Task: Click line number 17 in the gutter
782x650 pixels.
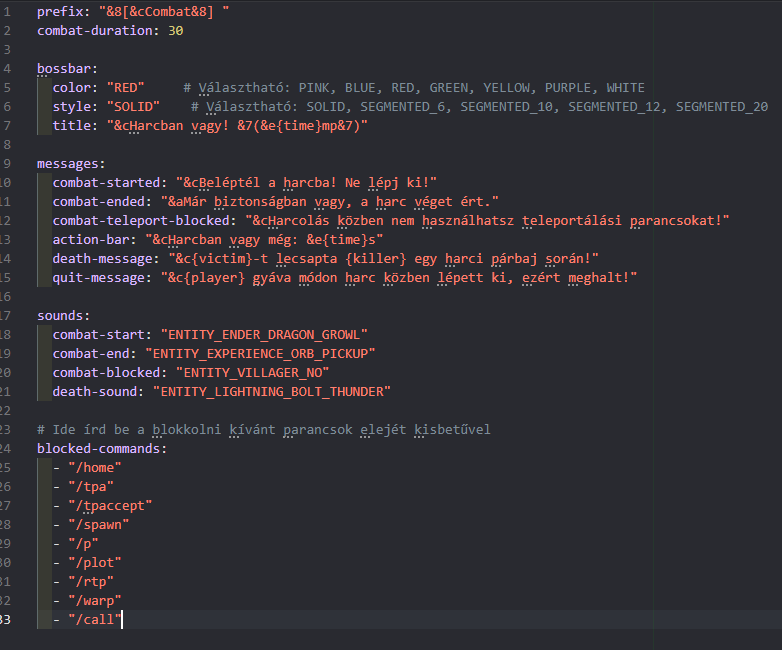Action: point(5,316)
